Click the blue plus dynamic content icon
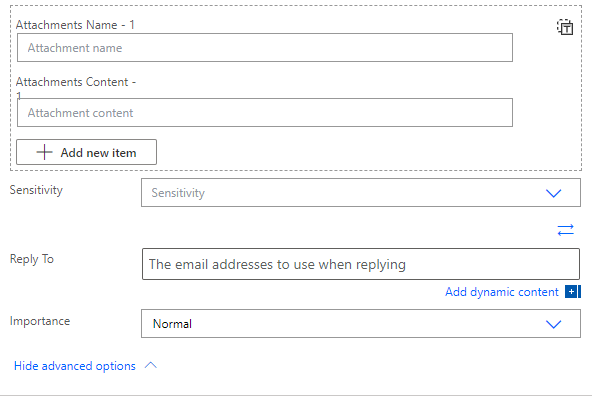The image size is (592, 397). [x=573, y=291]
